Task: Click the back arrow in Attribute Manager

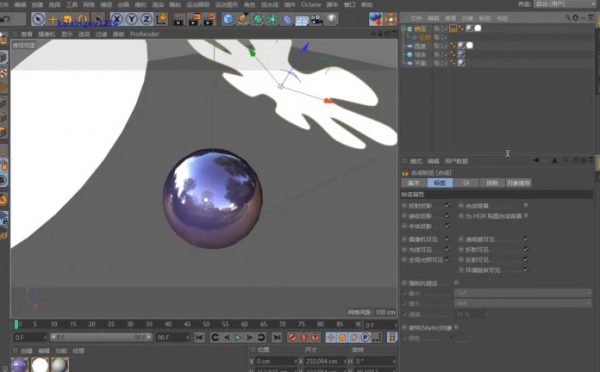Action: [536, 160]
